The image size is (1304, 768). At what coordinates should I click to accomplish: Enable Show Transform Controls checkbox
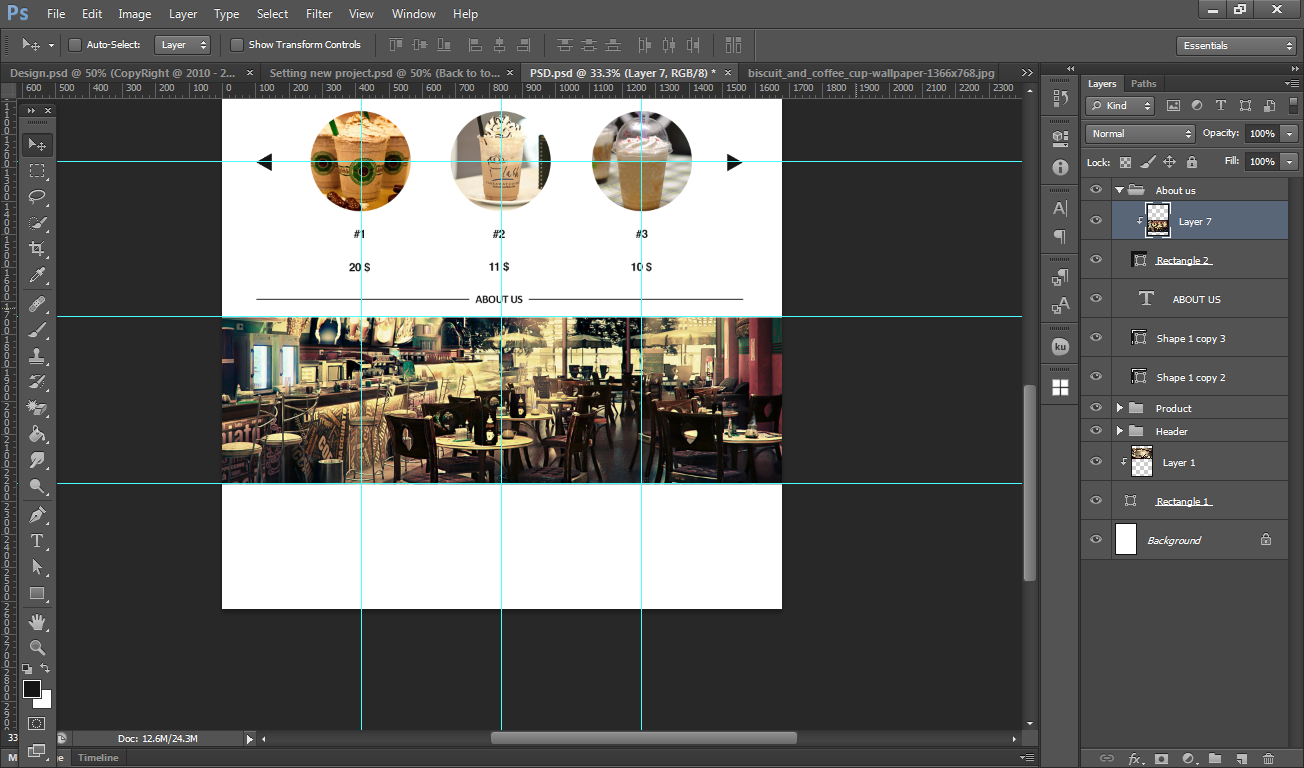pos(237,45)
